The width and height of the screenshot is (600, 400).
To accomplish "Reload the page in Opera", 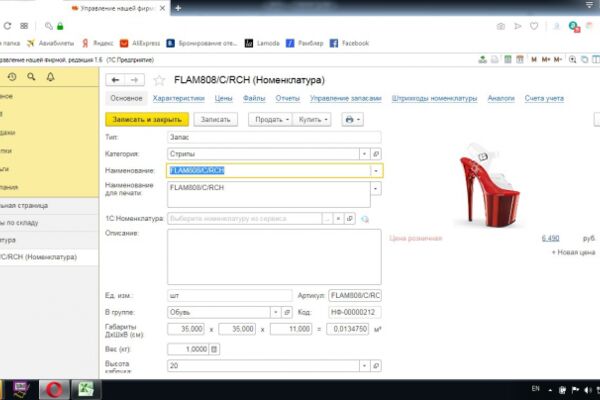I will [x=7, y=26].
